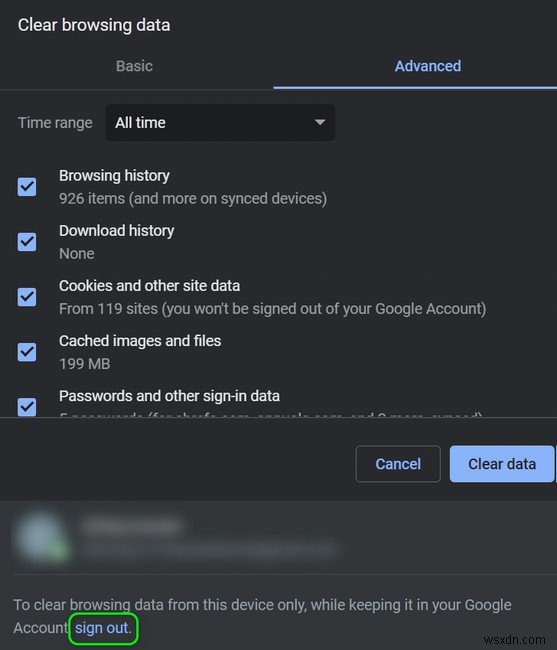Image resolution: width=557 pixels, height=650 pixels.
Task: Click the Cookies and other site data label
Action: point(150,286)
